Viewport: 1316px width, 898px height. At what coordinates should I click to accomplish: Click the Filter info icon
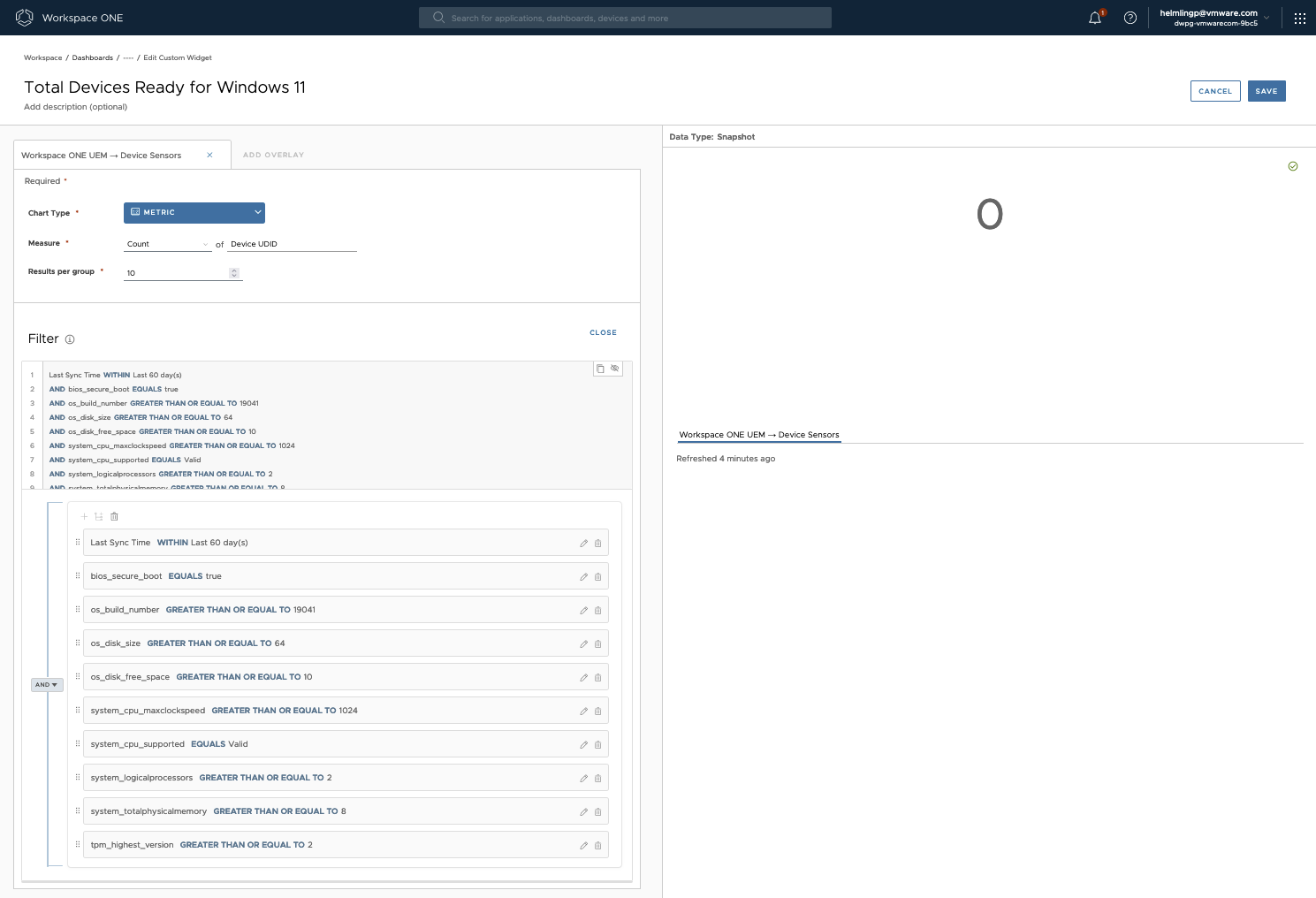click(x=70, y=339)
